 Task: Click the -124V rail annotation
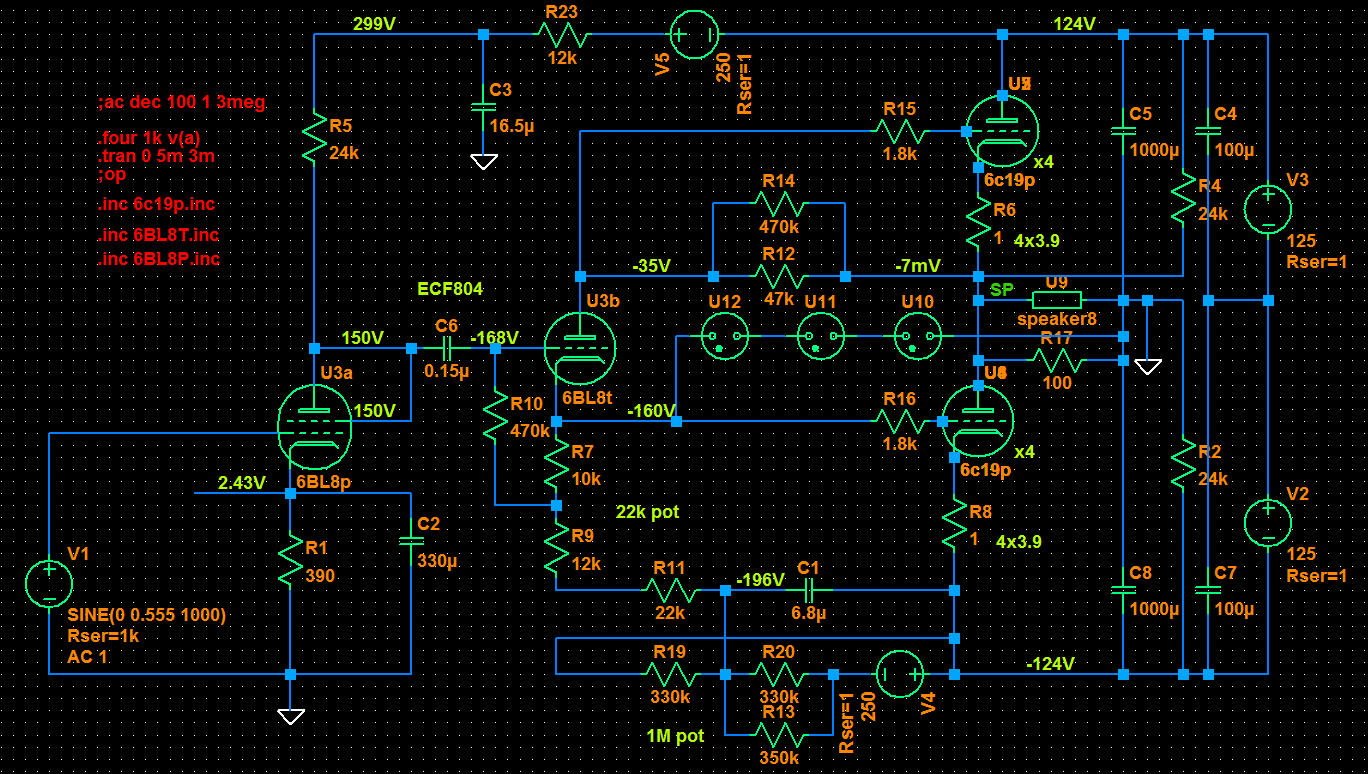pos(1050,664)
